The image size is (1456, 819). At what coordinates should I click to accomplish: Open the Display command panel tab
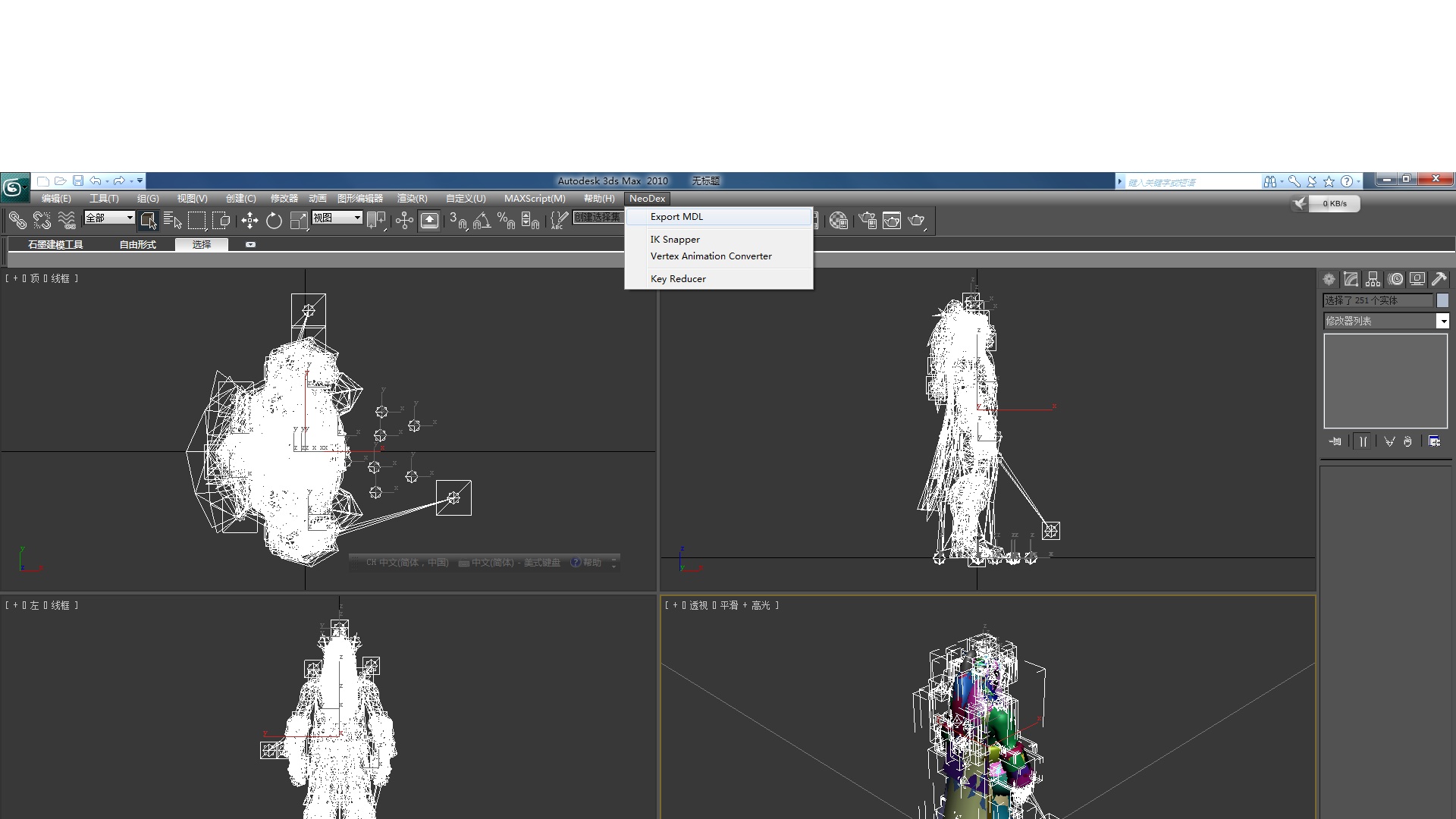(x=1417, y=279)
